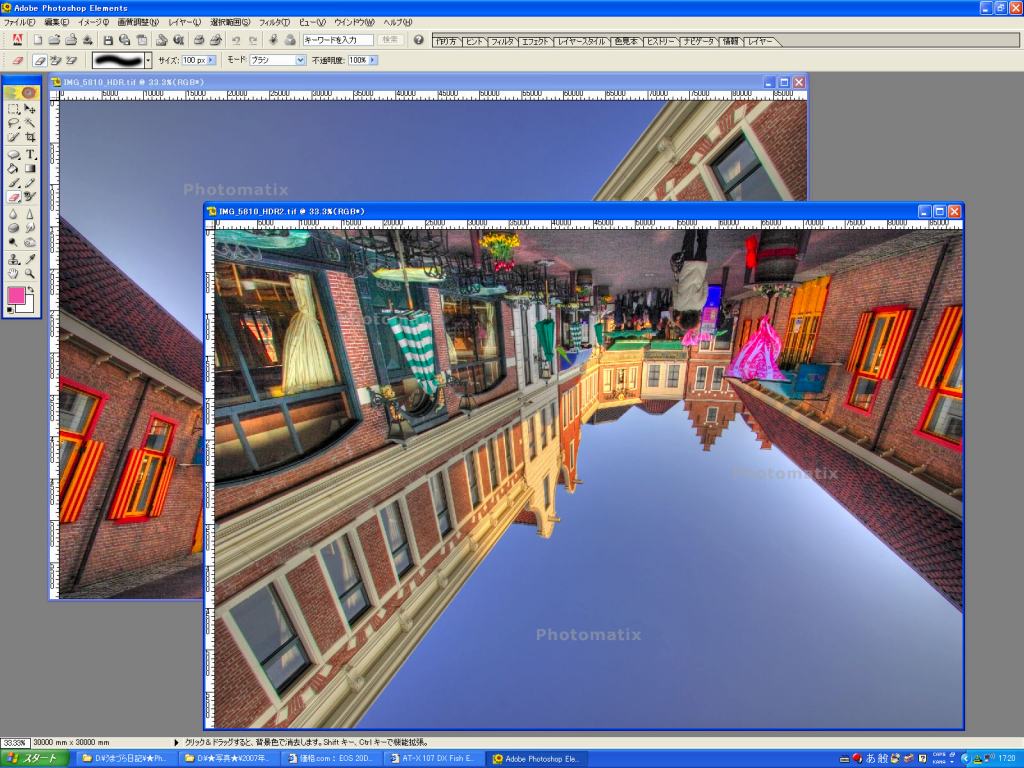Open the brush preset picker arrow
1024x768 pixels.
click(x=148, y=60)
